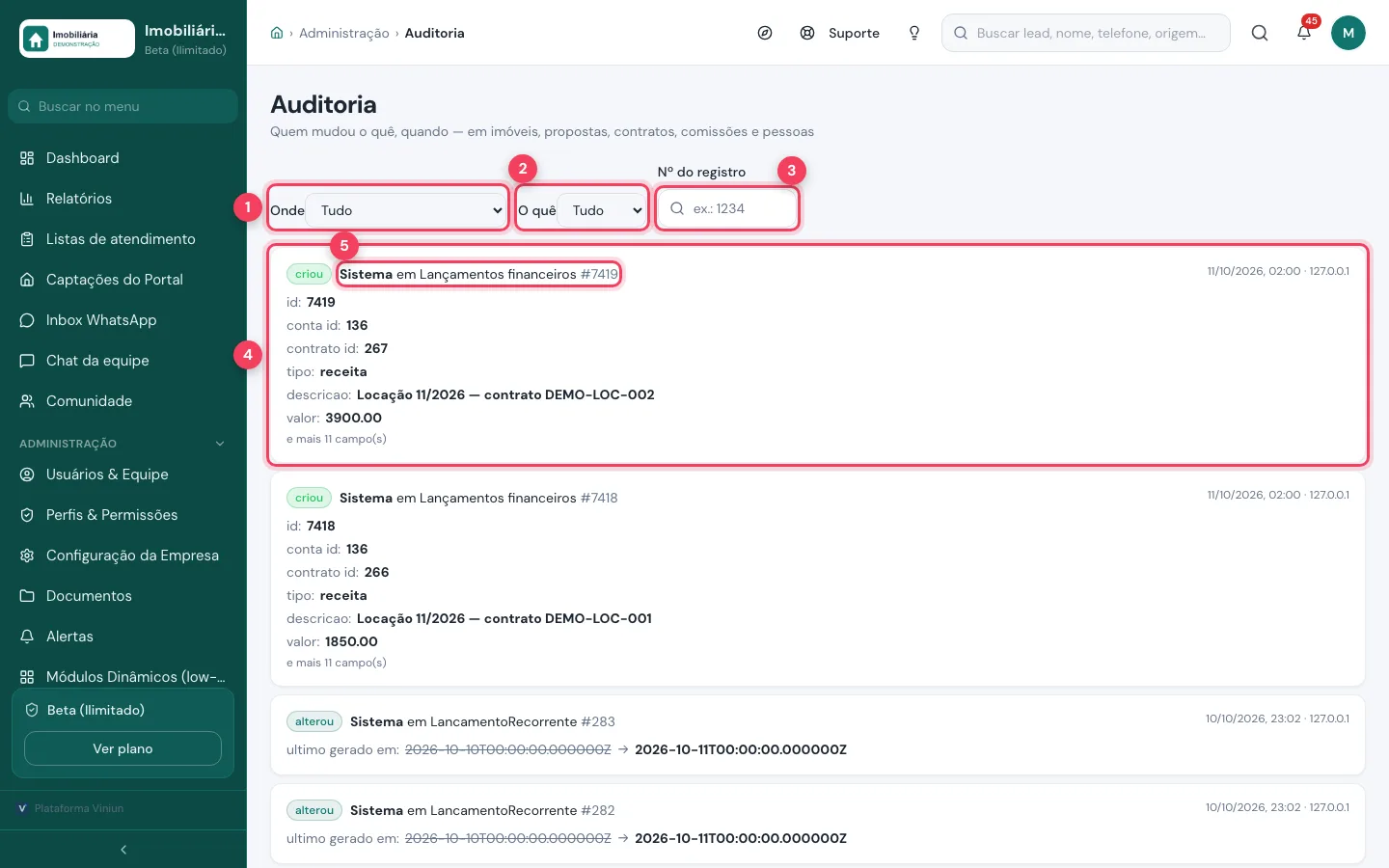Open Perfis & Permissões
Image resolution: width=1389 pixels, height=868 pixels.
point(123,515)
